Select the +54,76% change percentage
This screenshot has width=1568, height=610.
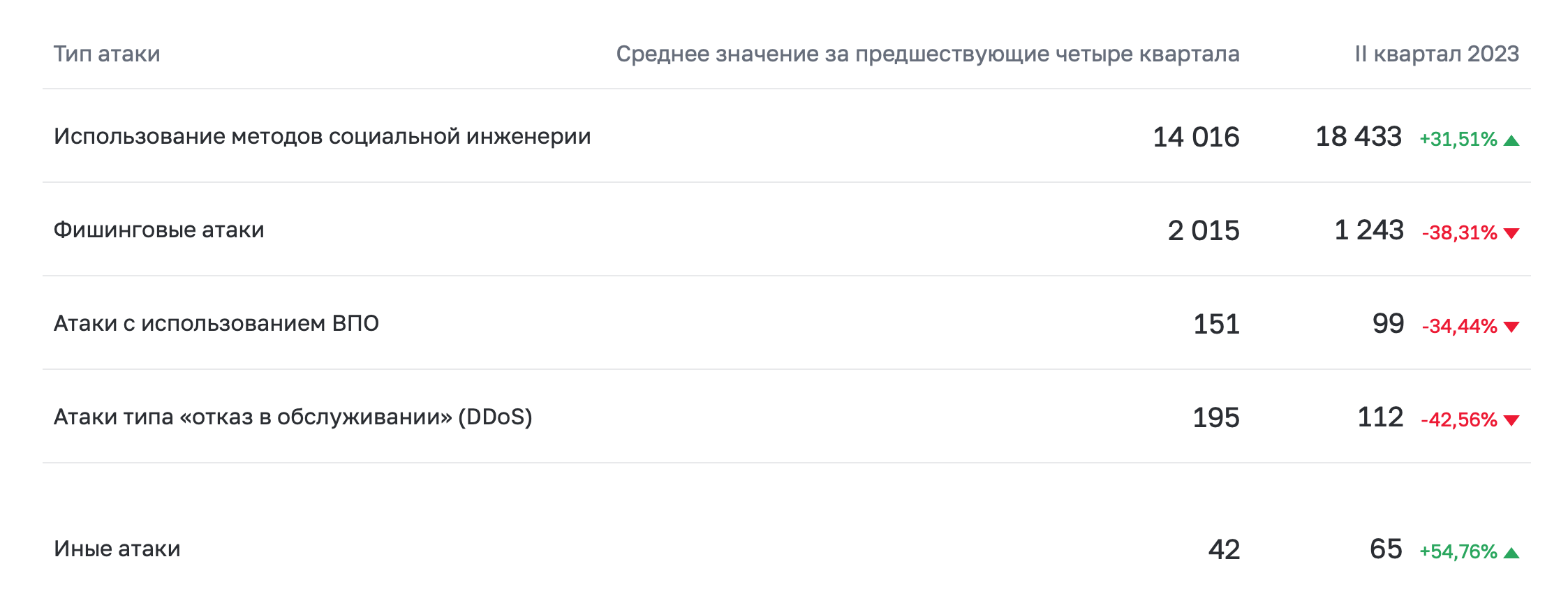[1458, 552]
